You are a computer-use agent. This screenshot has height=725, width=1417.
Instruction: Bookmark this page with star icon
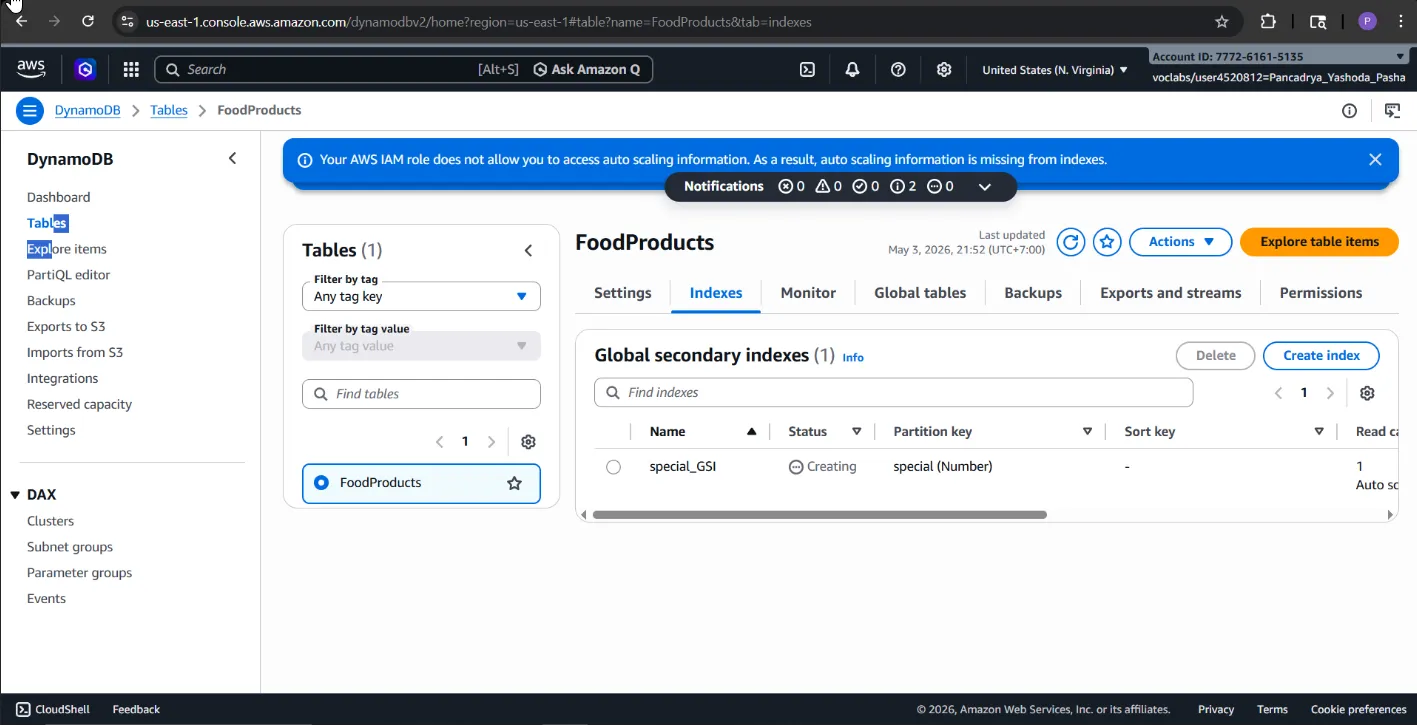pos(1221,21)
